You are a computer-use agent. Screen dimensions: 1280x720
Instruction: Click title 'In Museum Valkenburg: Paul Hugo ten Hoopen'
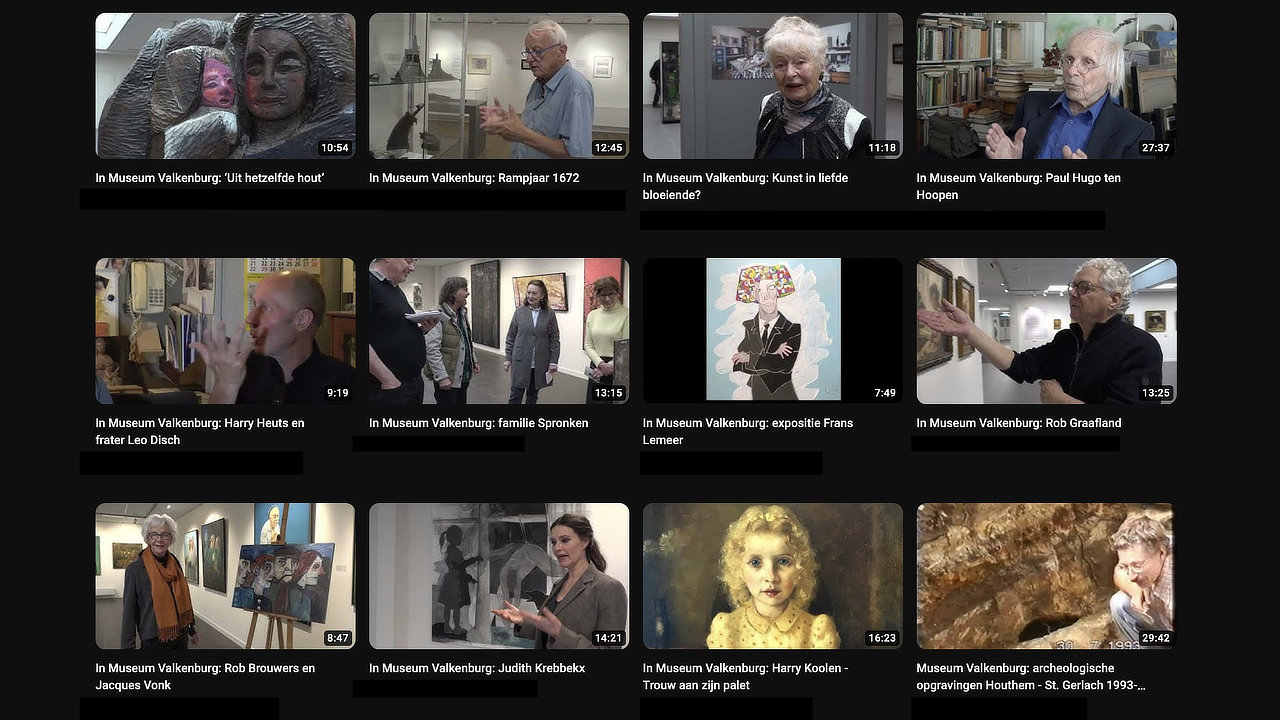point(1019,186)
